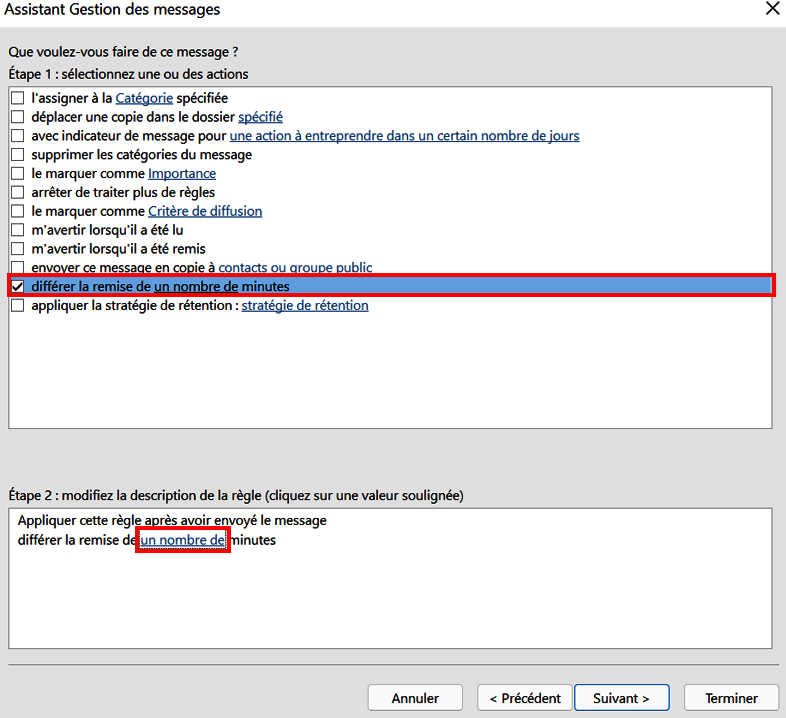Open the "Critère de diffusion" link
The height and width of the screenshot is (718, 786).
coord(205,211)
